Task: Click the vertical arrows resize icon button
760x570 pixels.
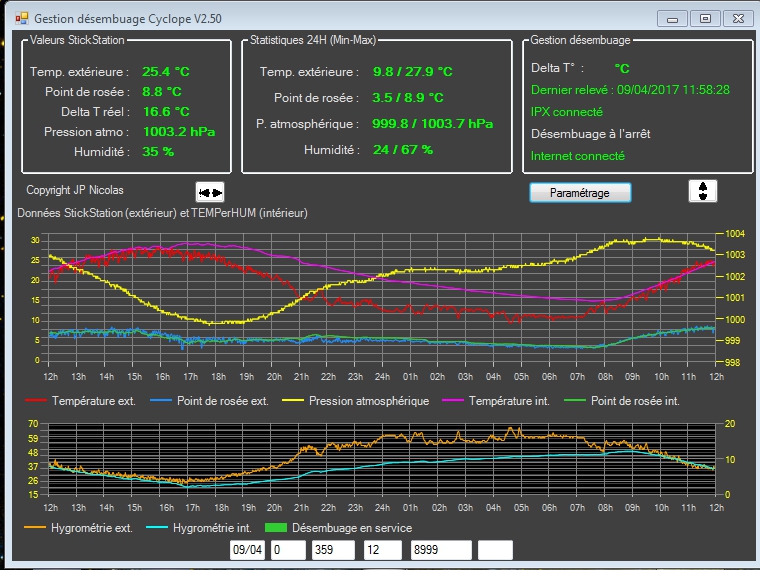Action: point(702,191)
